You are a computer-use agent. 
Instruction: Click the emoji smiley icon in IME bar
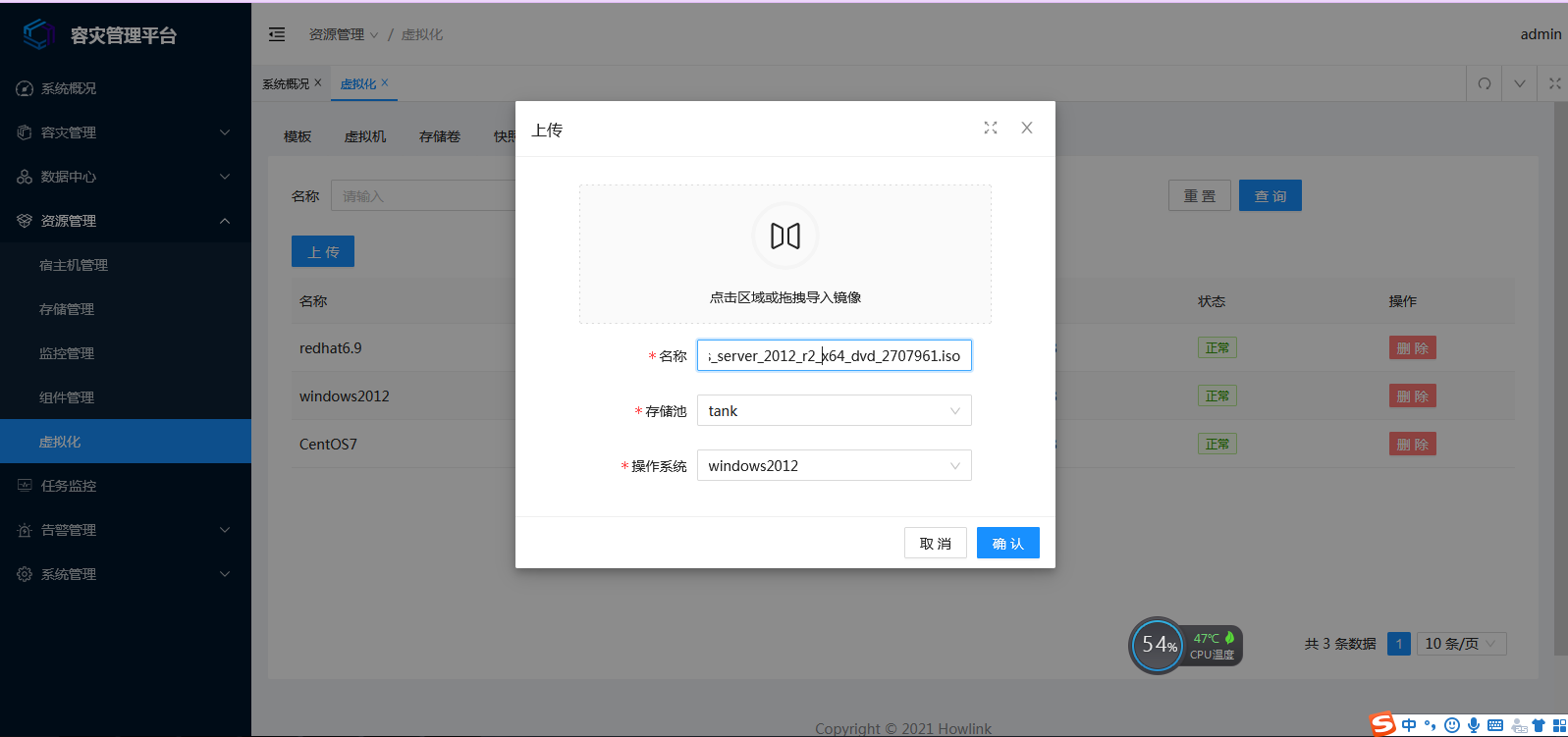click(x=1452, y=725)
